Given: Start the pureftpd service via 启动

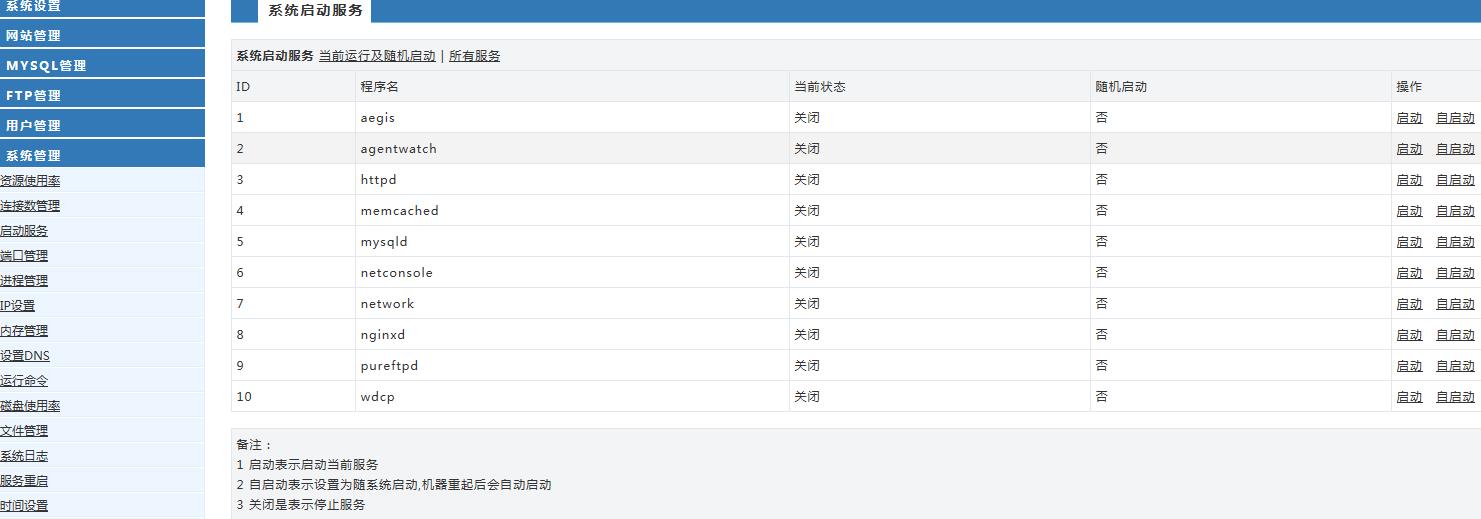Looking at the screenshot, I should click(1409, 366).
